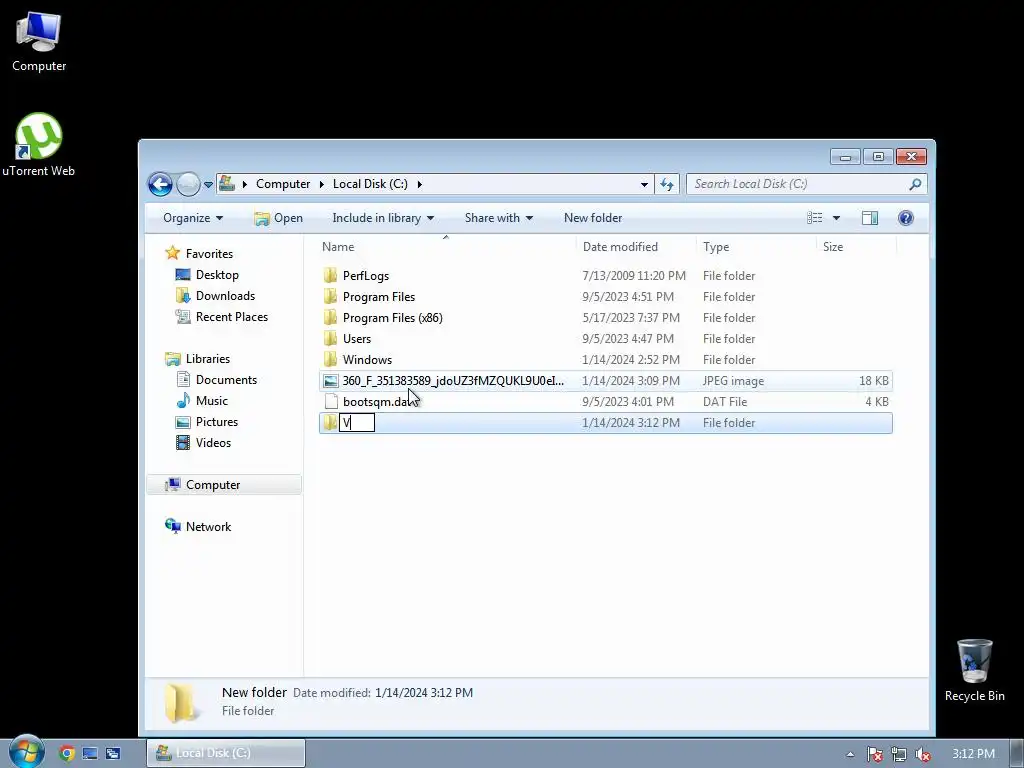Select the Windows folder icon
The image size is (1024, 768).
[x=330, y=359]
